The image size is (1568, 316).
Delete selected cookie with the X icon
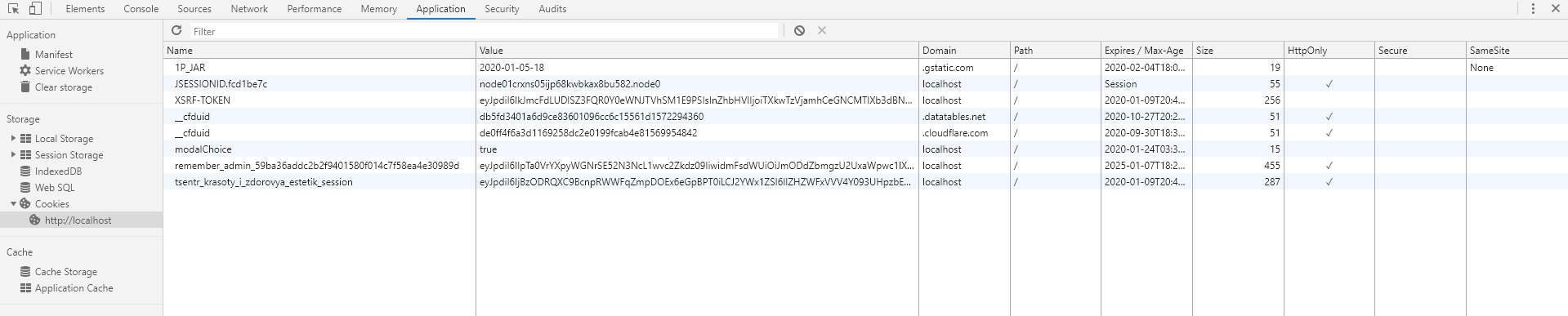coord(822,30)
